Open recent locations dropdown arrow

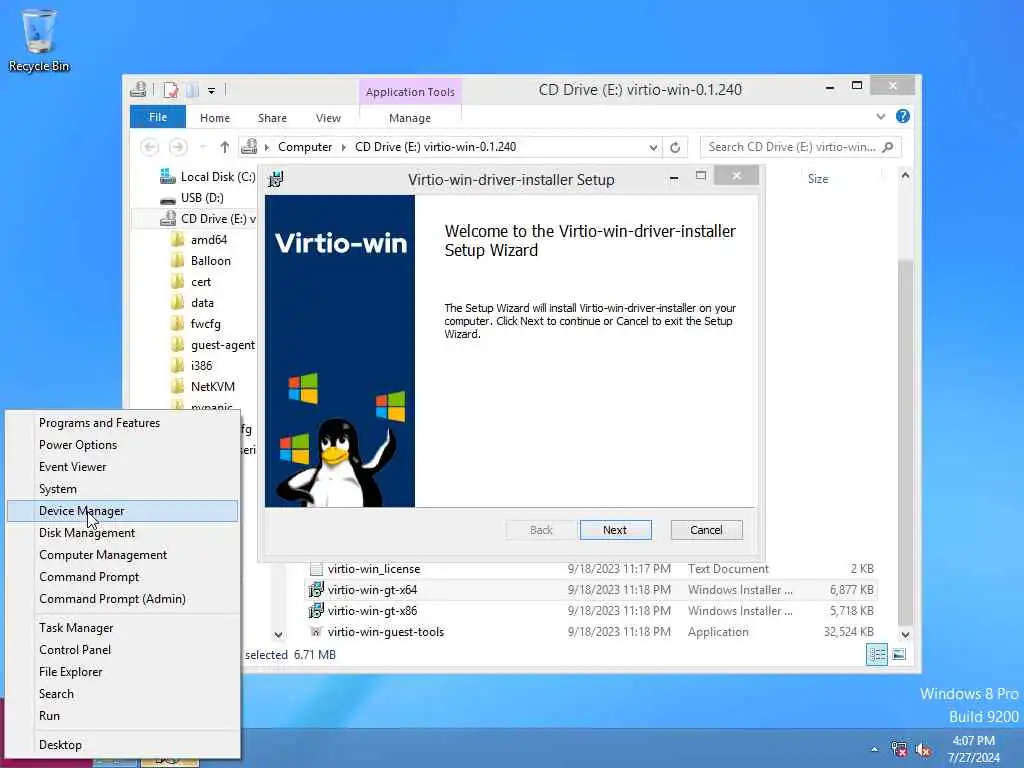pos(203,147)
